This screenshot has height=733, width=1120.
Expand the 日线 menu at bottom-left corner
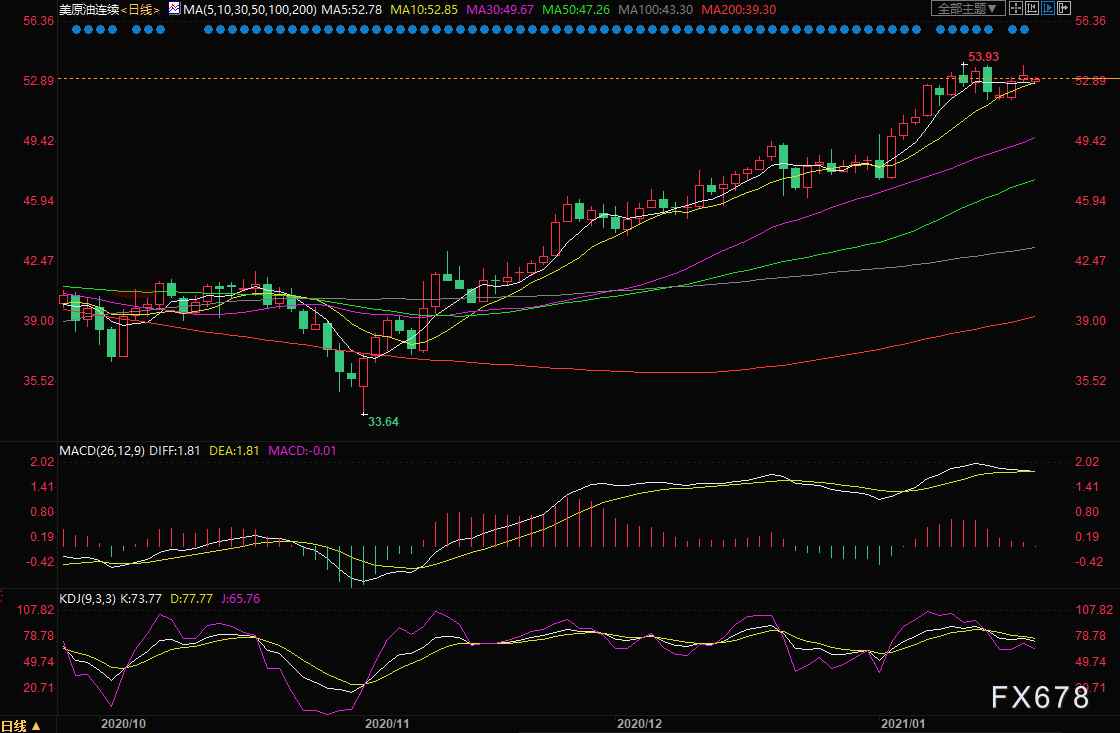pos(21,725)
